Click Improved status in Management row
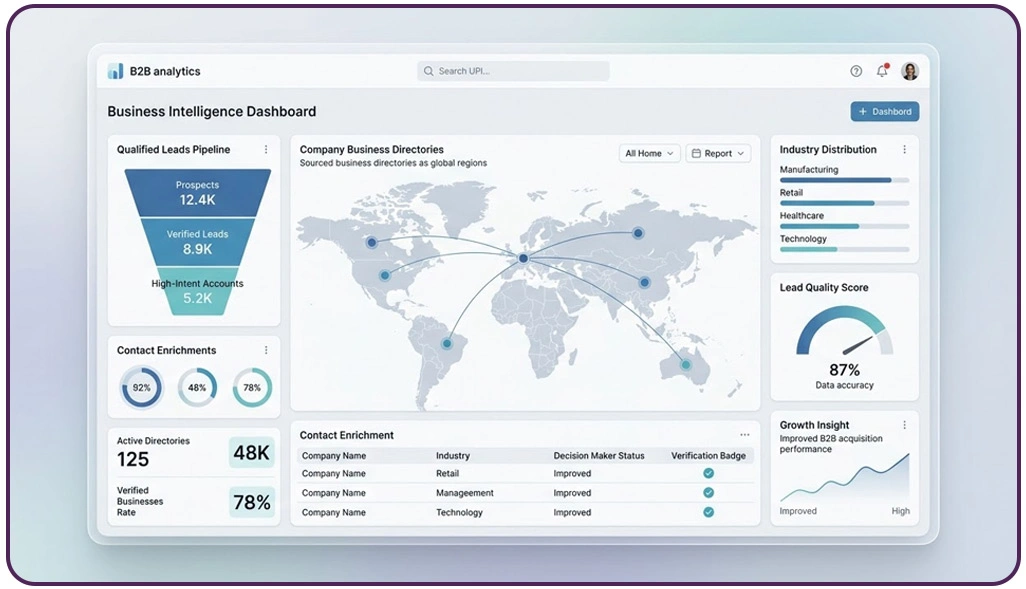Viewport: 1026px width, 589px height. point(572,493)
